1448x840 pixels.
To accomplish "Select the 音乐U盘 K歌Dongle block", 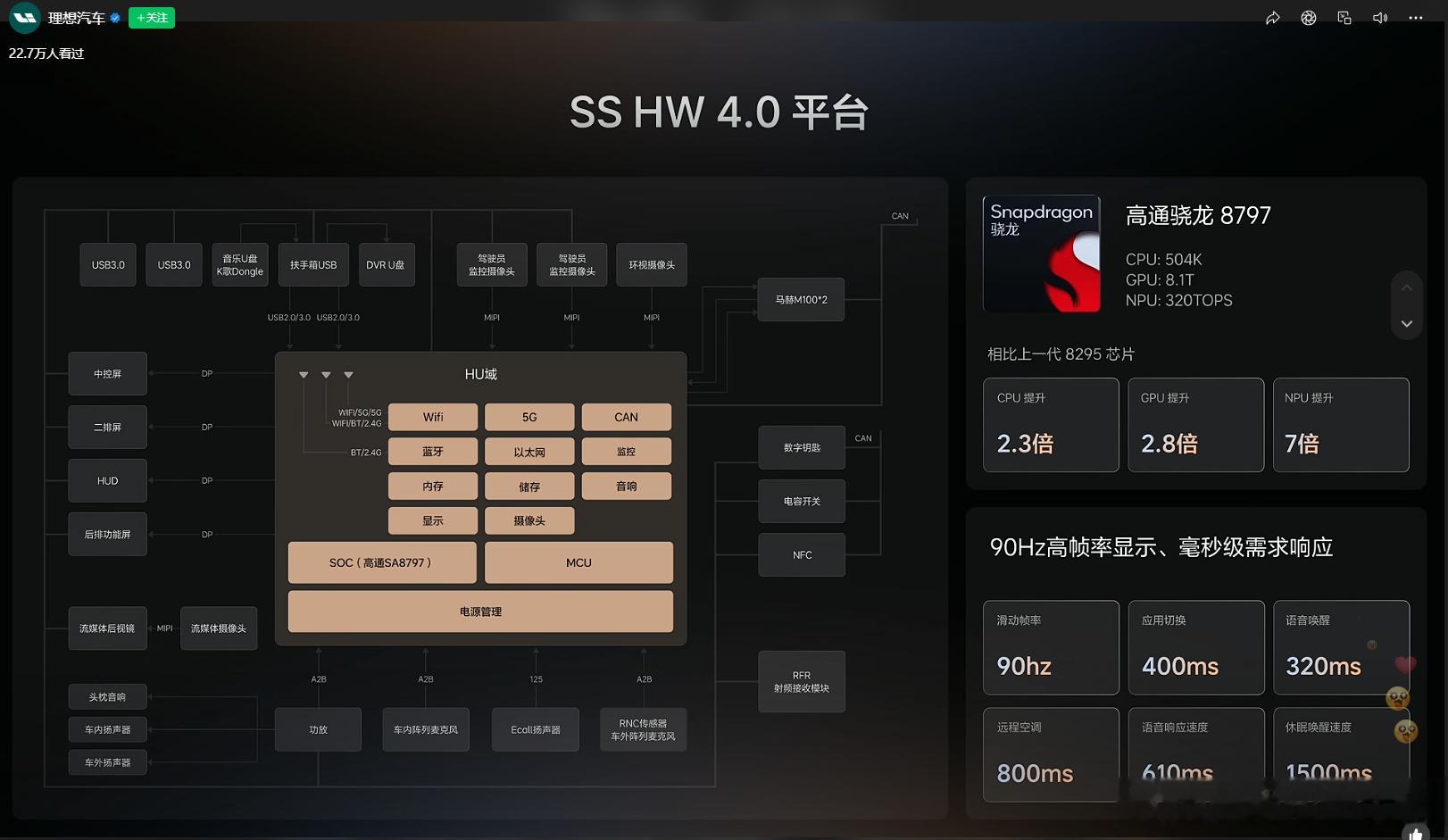I will pyautogui.click(x=240, y=265).
